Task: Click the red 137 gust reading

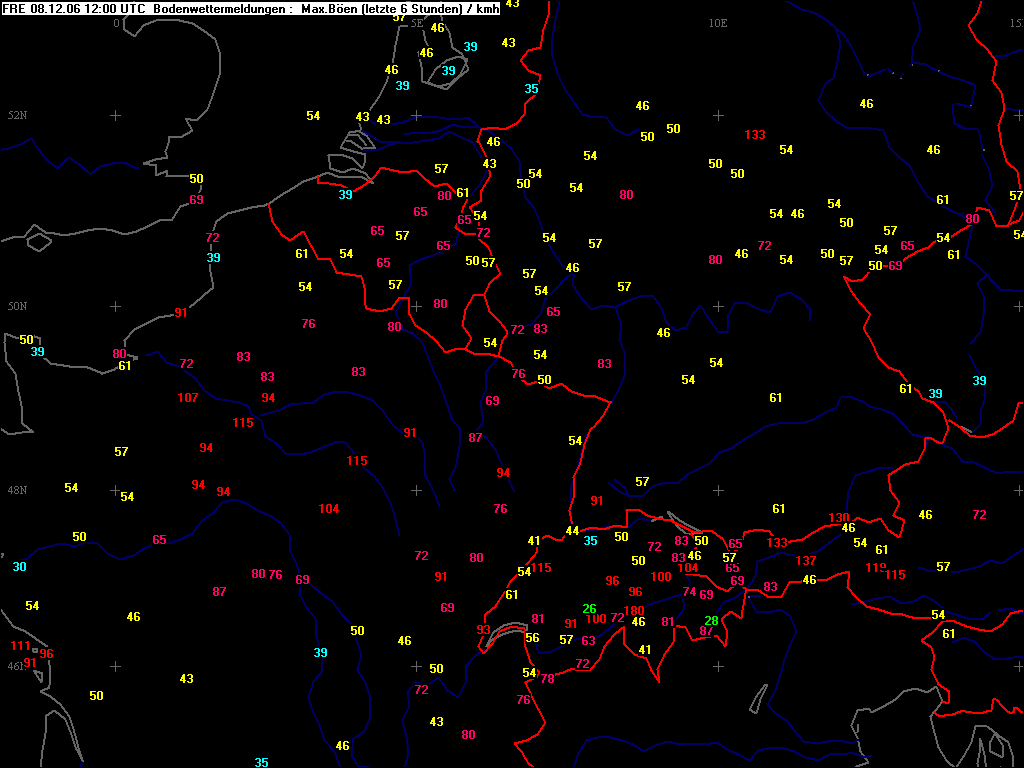Action: 806,561
